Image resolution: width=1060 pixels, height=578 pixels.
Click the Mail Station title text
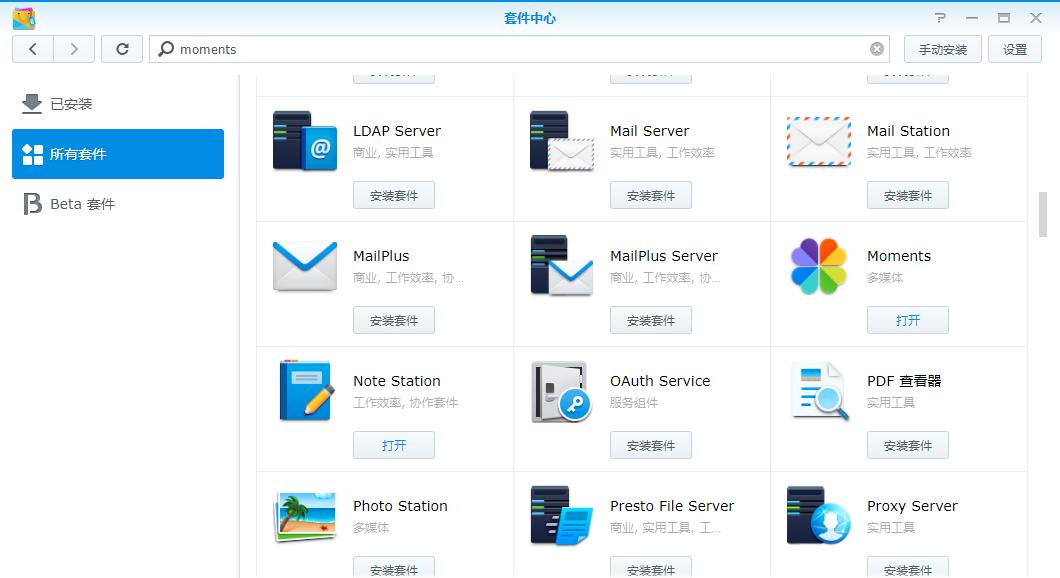pyautogui.click(x=909, y=131)
